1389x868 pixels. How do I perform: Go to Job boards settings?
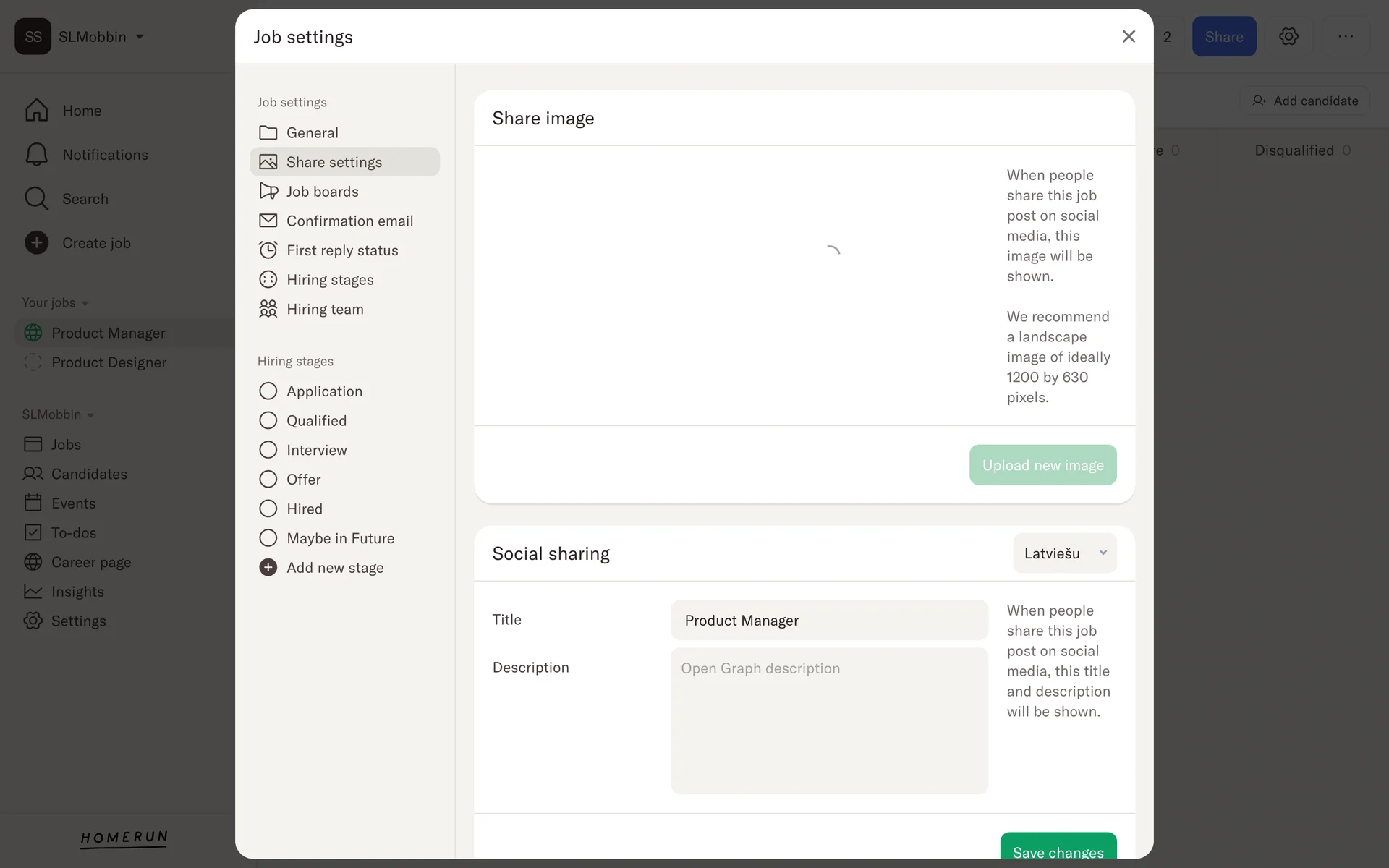[323, 192]
